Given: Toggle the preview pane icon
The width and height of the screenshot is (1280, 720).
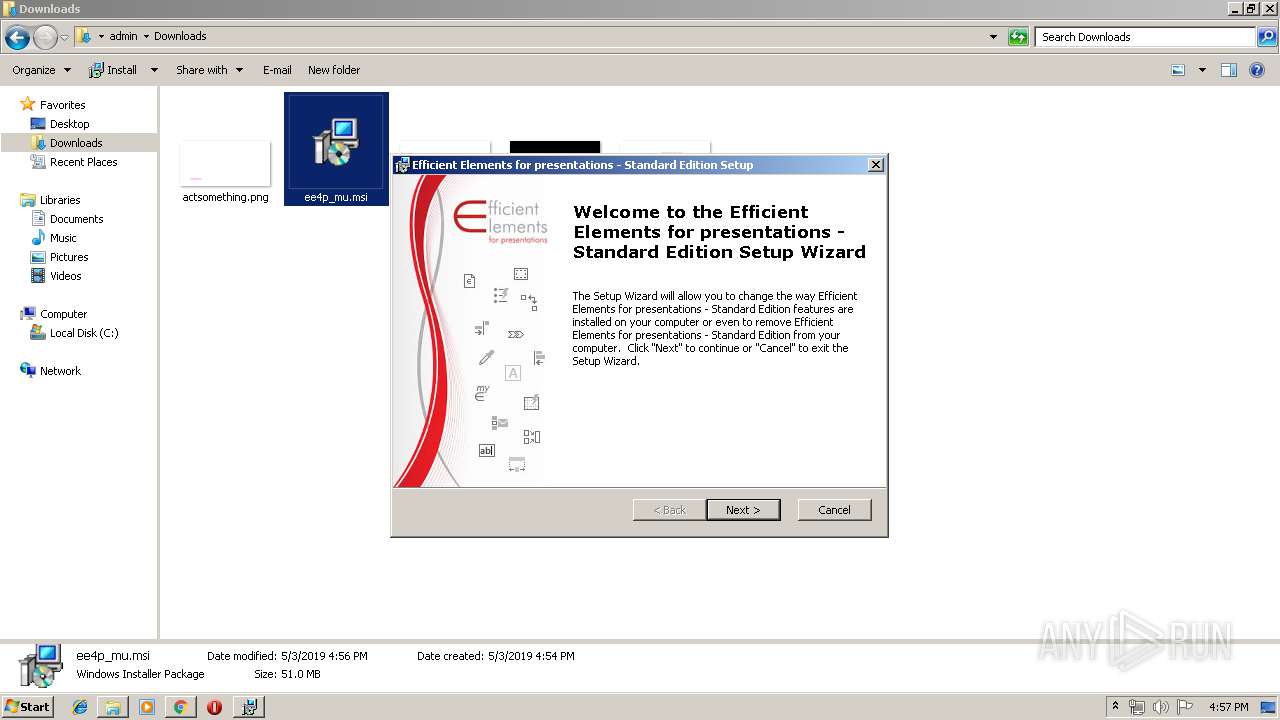Looking at the screenshot, I should pos(1229,70).
